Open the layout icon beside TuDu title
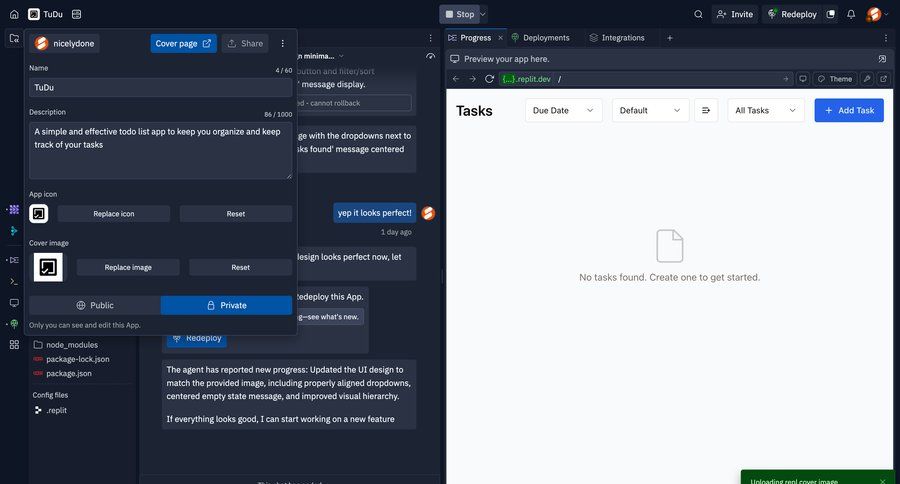This screenshot has width=900, height=484. pos(76,14)
